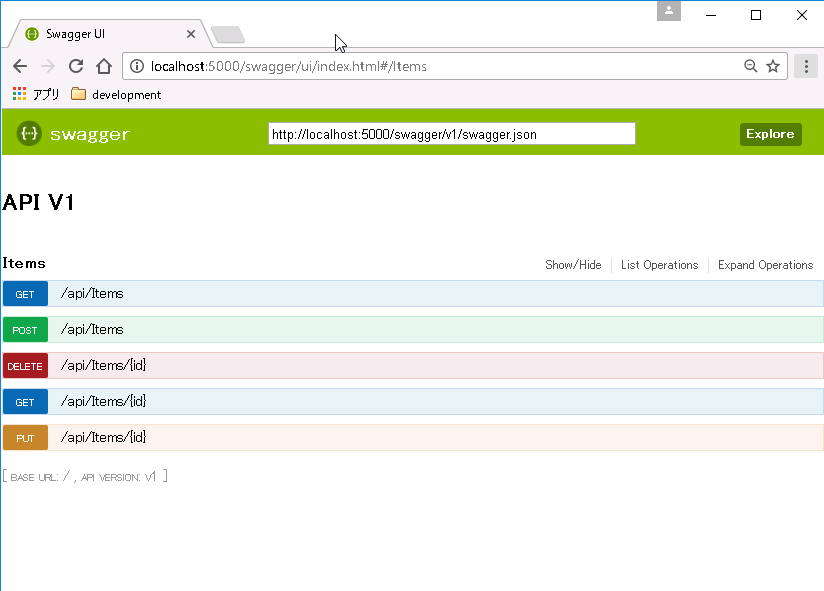Open the development bookmarks folder
The width and height of the screenshot is (824, 591).
pyautogui.click(x=116, y=95)
